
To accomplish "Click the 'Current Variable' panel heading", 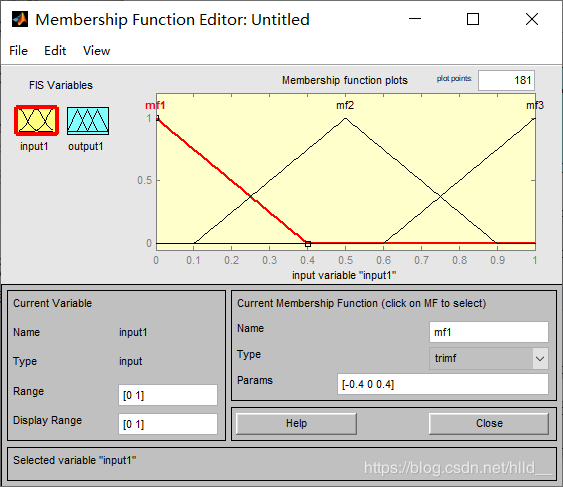I will click(52, 303).
